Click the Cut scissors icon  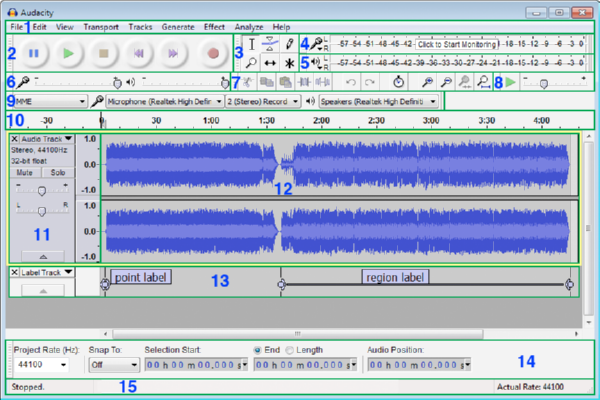point(248,82)
